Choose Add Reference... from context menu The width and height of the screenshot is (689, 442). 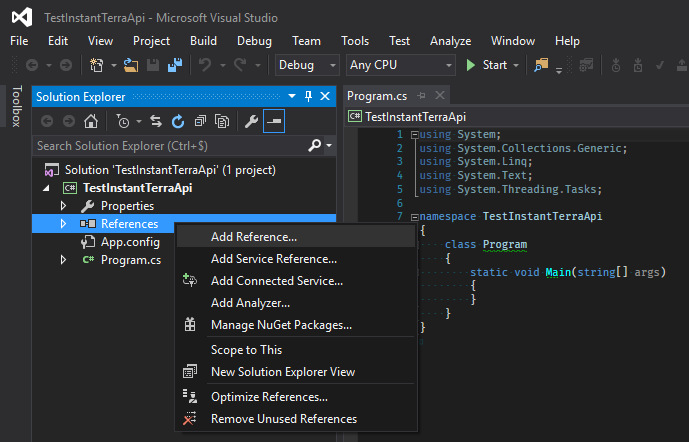coord(296,237)
